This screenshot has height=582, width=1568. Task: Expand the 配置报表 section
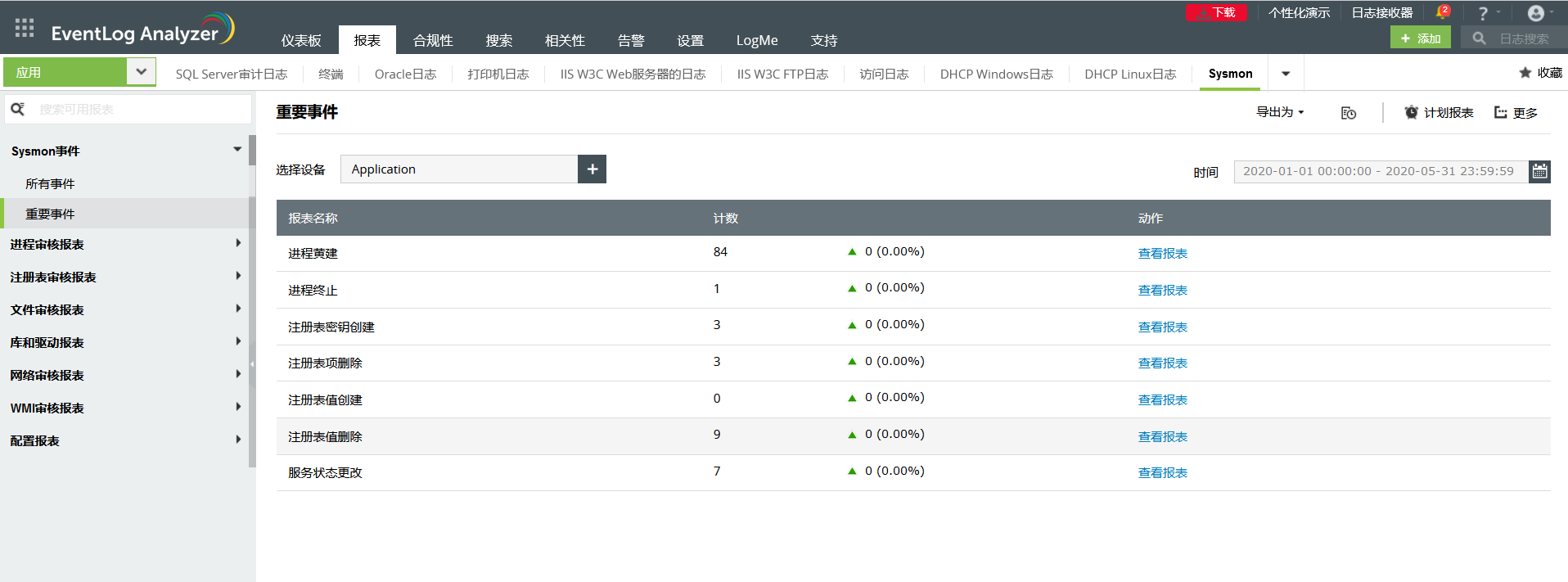238,440
